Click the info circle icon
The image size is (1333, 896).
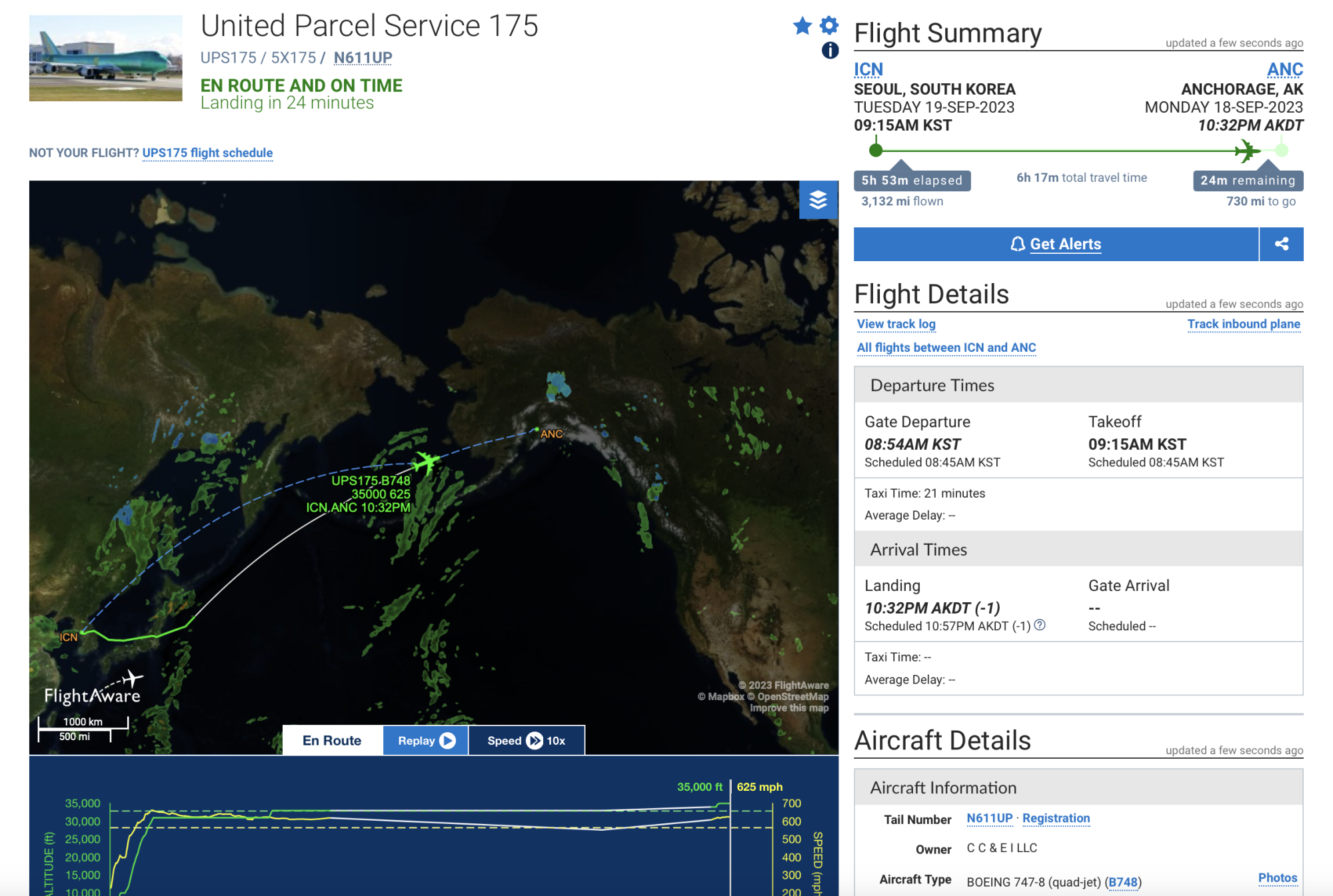click(x=830, y=50)
